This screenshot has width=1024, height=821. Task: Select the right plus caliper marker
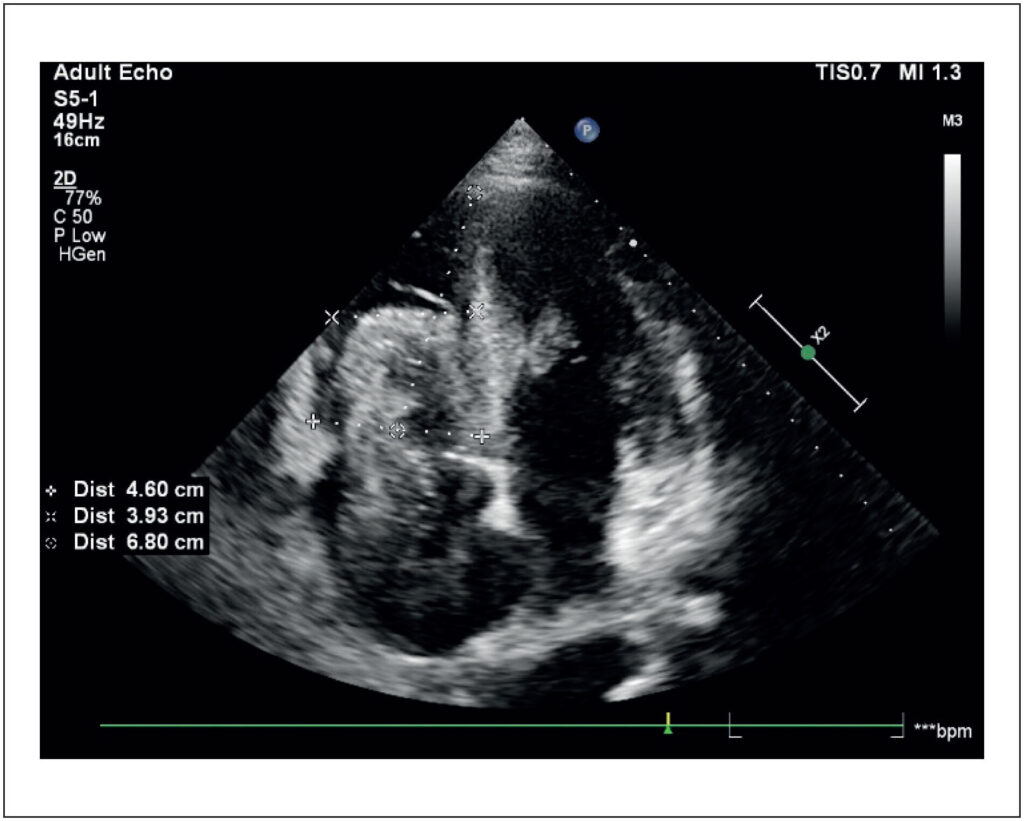[482, 436]
